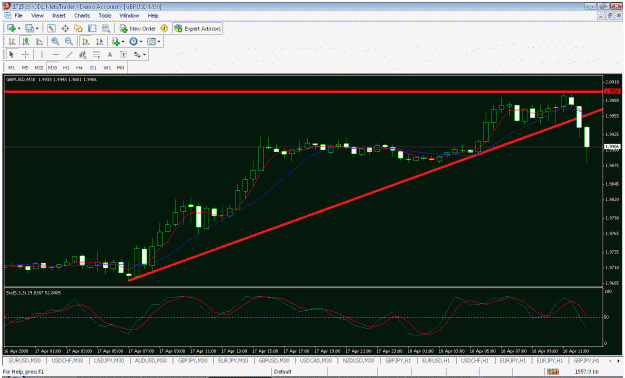
Task: Open the Templates icon
Action: 151,41
